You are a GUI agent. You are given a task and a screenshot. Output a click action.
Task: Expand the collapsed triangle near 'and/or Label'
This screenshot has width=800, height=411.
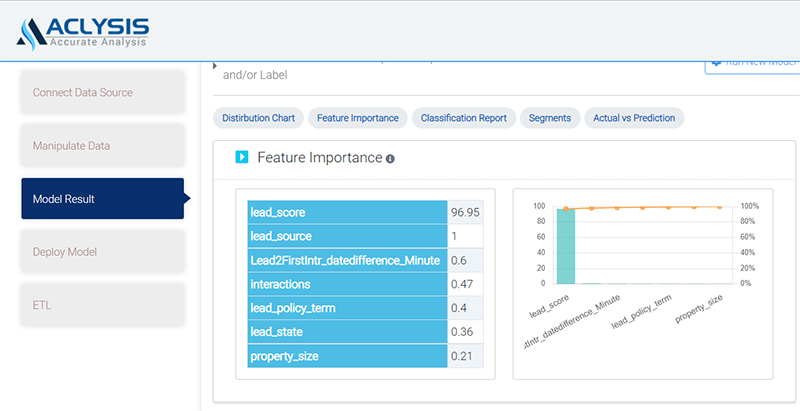coord(216,67)
